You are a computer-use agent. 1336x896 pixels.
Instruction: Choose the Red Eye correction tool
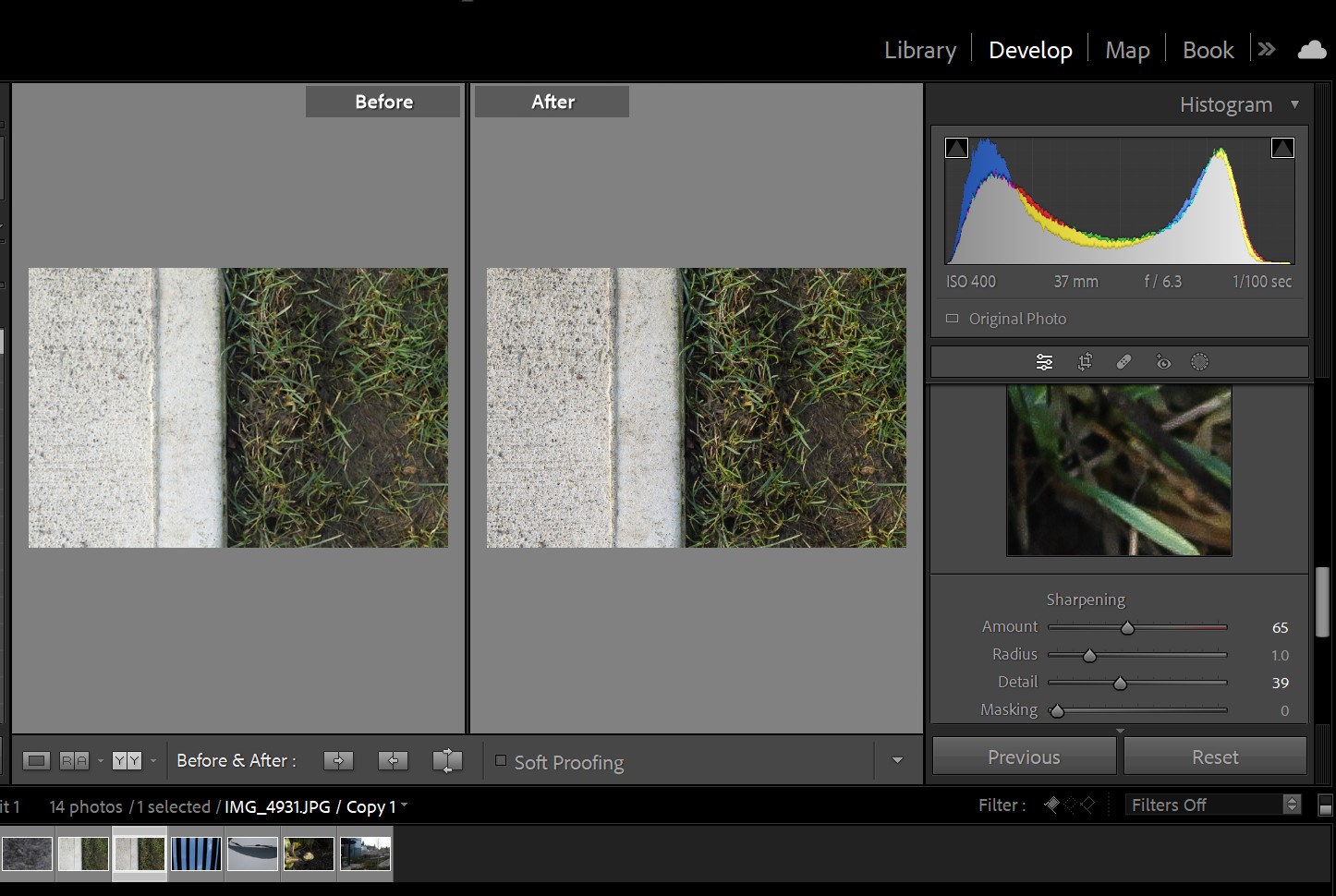tap(1162, 362)
